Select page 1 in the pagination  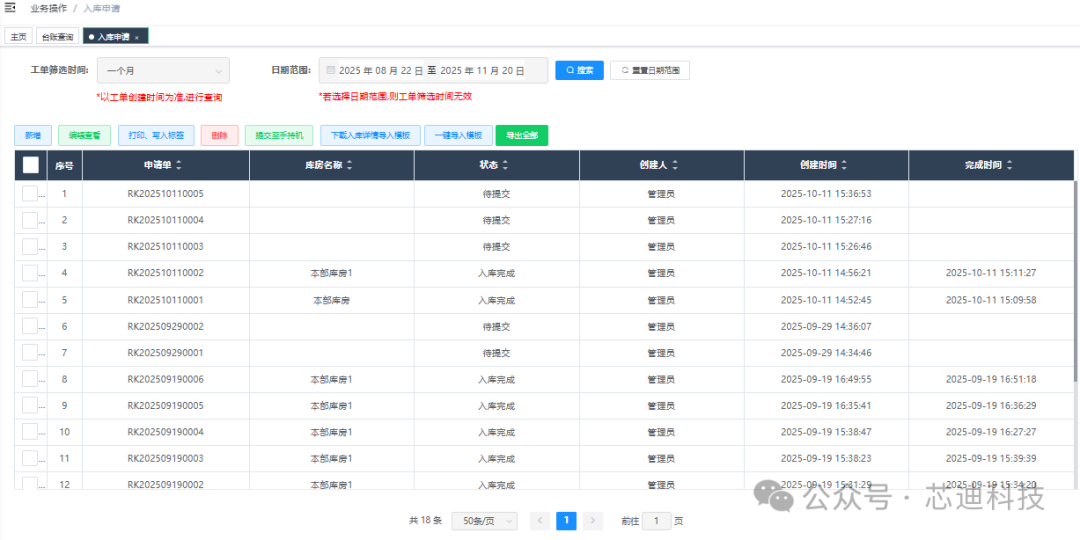(x=566, y=521)
